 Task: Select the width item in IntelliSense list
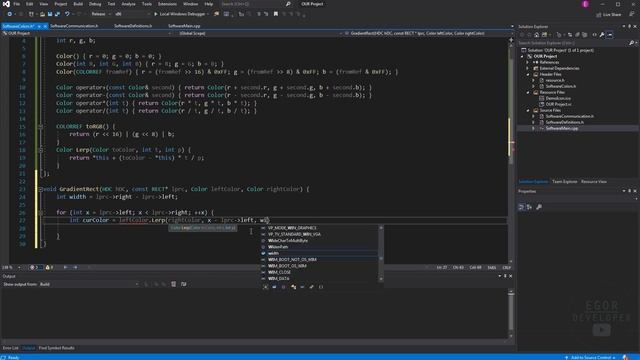point(320,253)
